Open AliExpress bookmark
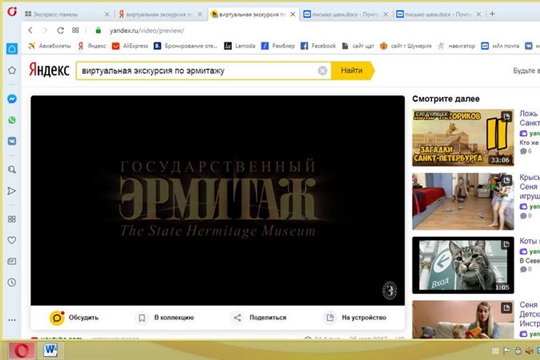 tap(130, 46)
